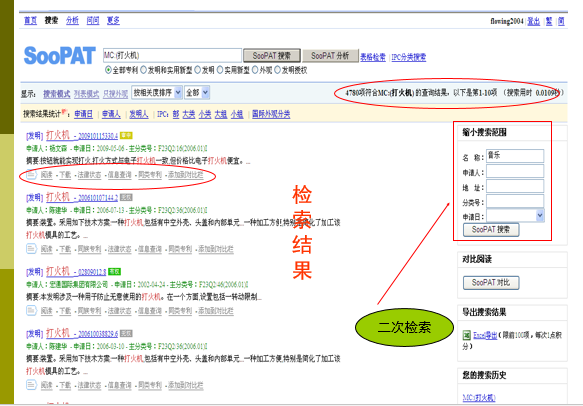Viewport: 583px width, 406px height.
Task: Click the Excel导出 link
Action: [485, 335]
